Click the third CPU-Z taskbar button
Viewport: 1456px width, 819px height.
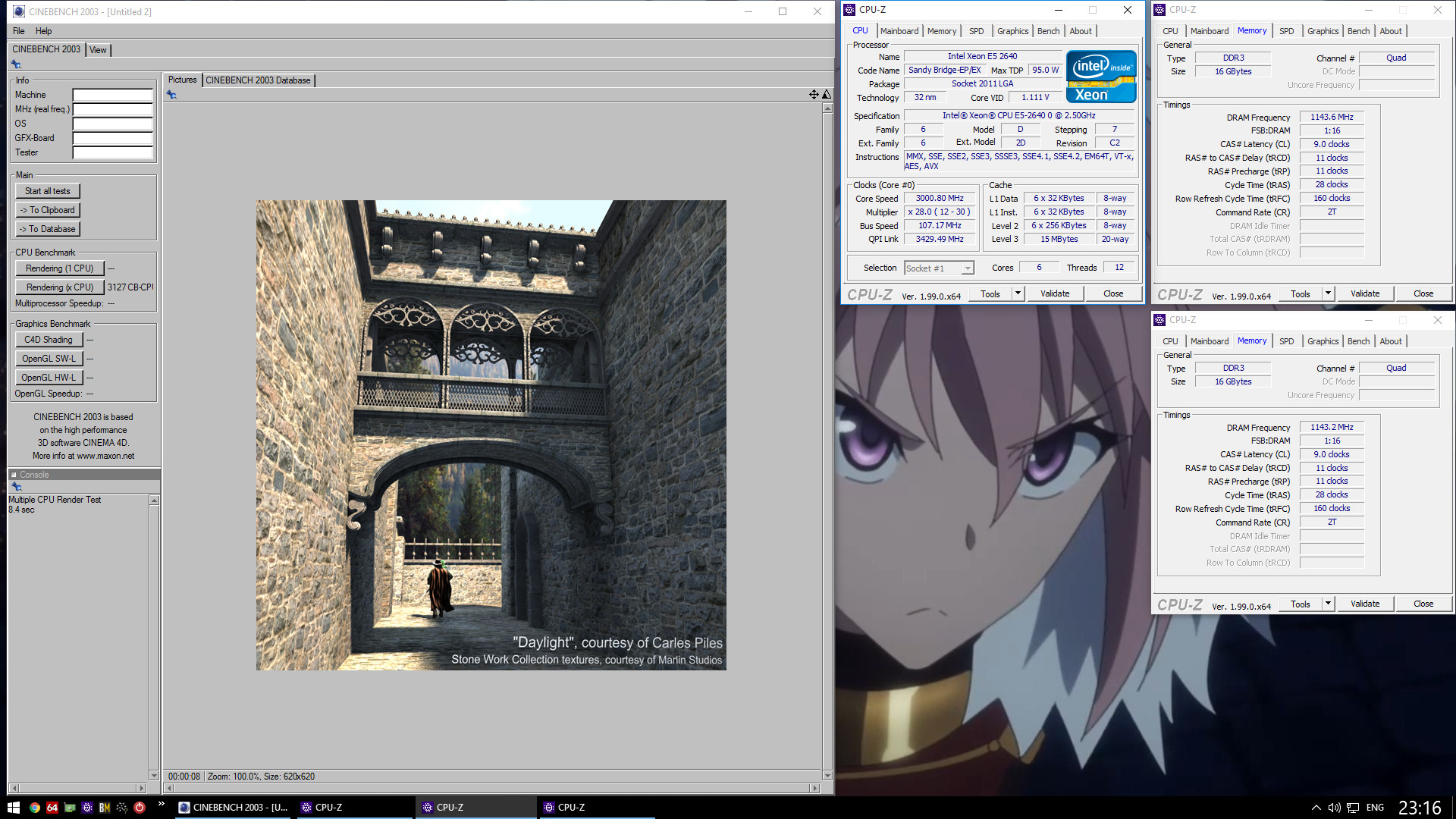pyautogui.click(x=596, y=808)
